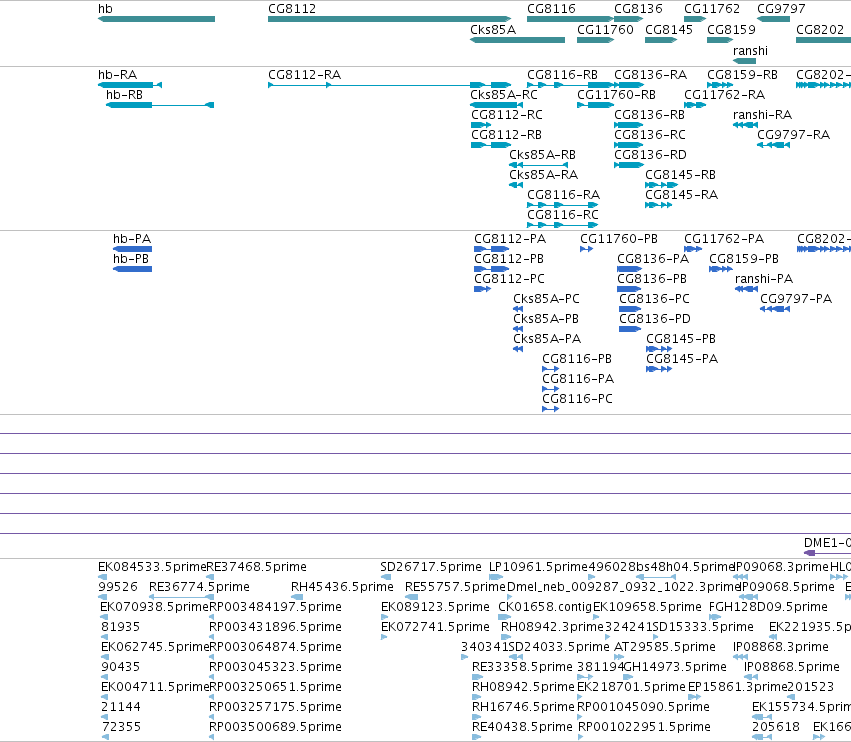
Task: Select the CG8116-RA transcript
Action: click(562, 205)
